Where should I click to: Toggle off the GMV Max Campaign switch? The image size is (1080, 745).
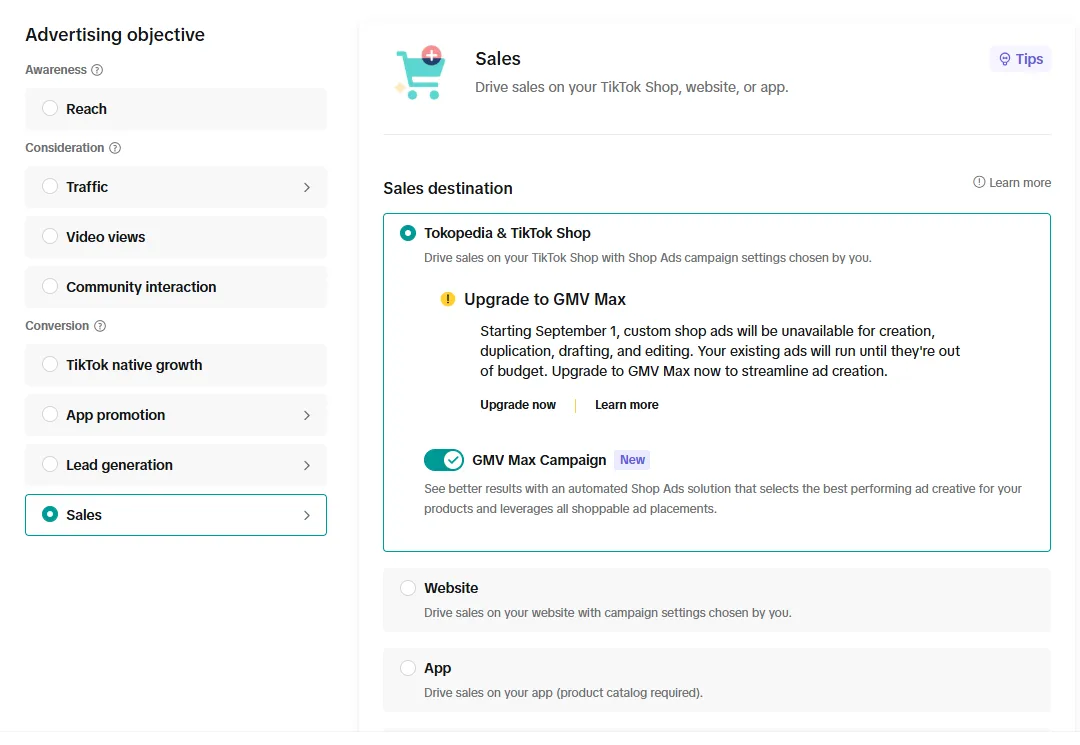[444, 460]
